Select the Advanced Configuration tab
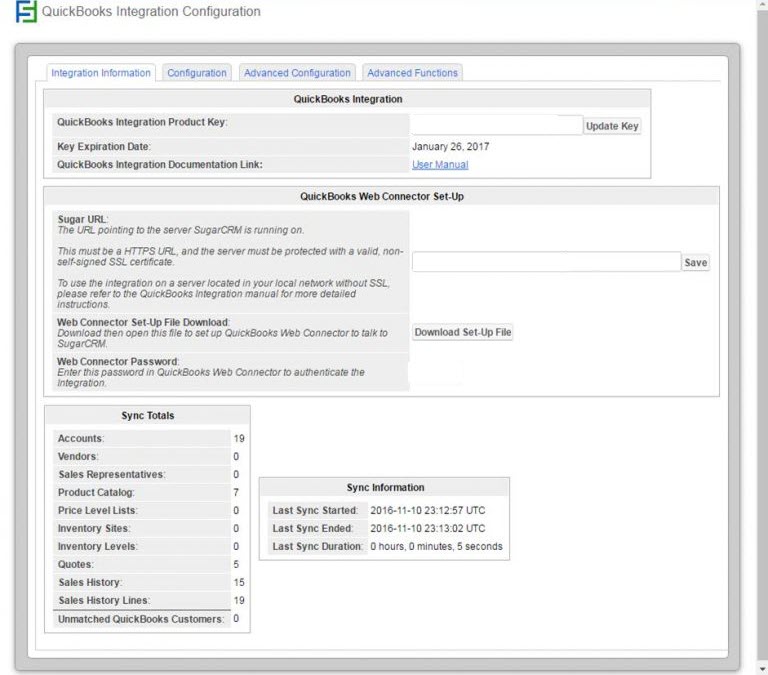The height and width of the screenshot is (675, 768). (297, 73)
